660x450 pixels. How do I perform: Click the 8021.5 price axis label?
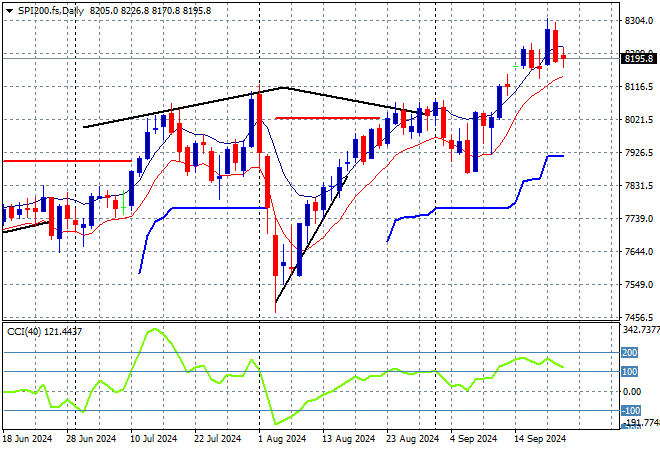(639, 120)
